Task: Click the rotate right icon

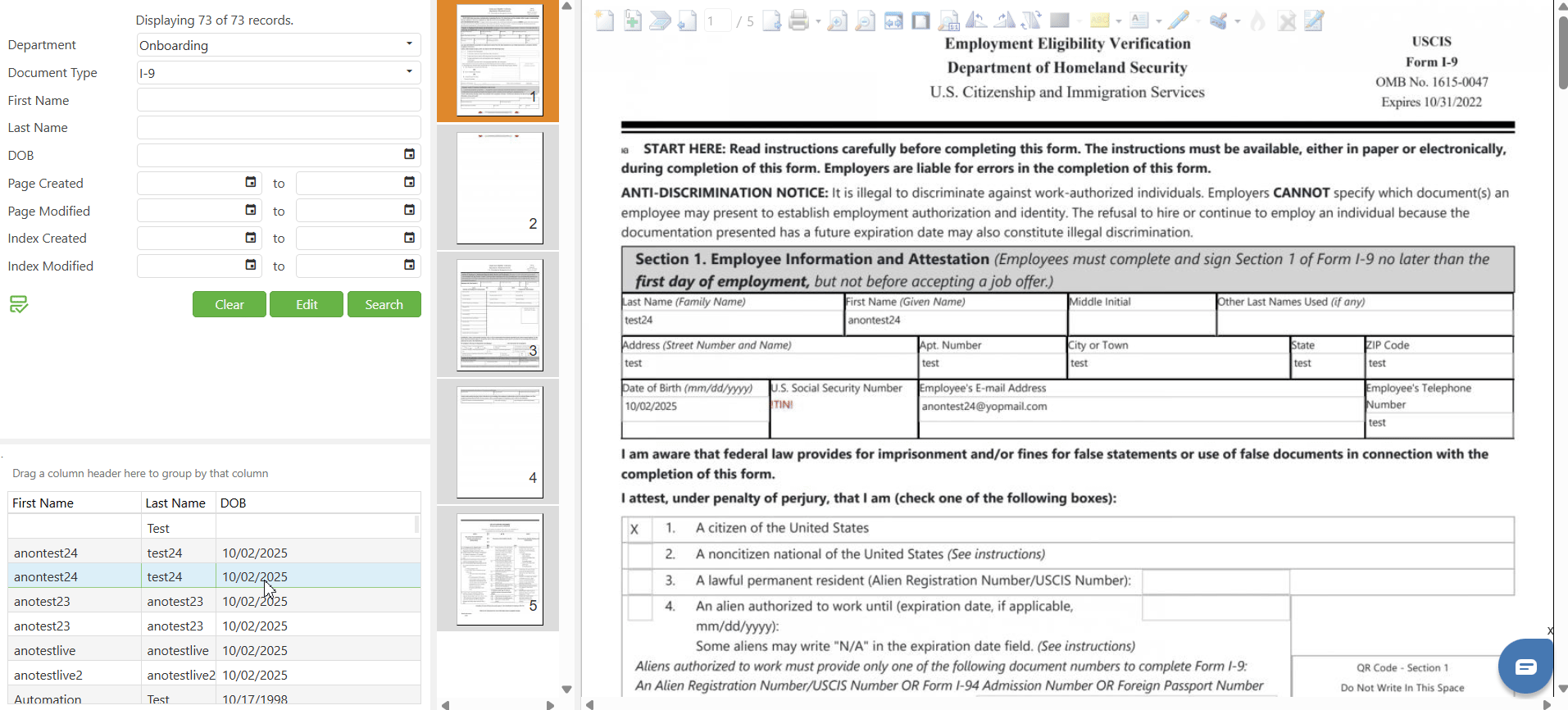Action: [x=1004, y=21]
